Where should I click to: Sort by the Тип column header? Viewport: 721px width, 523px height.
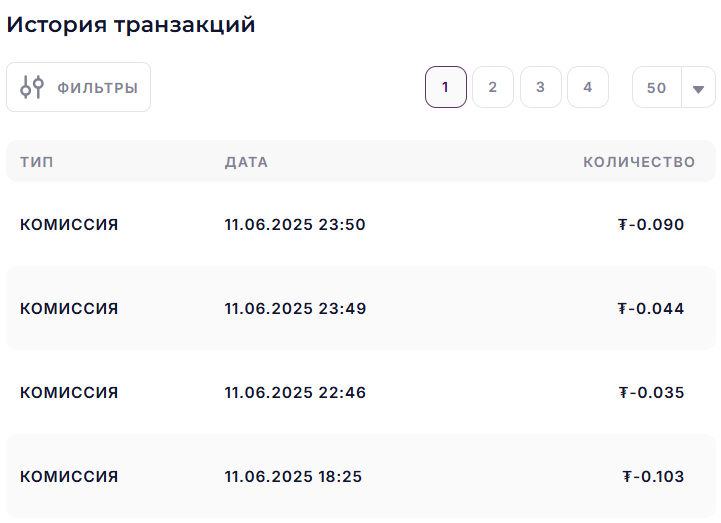click(37, 162)
